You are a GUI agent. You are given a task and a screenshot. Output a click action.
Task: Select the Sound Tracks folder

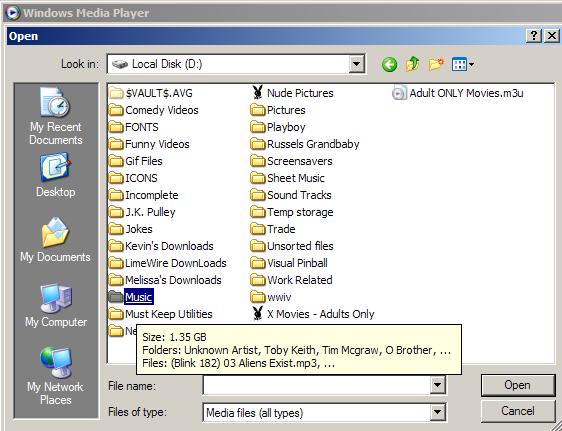[291, 195]
